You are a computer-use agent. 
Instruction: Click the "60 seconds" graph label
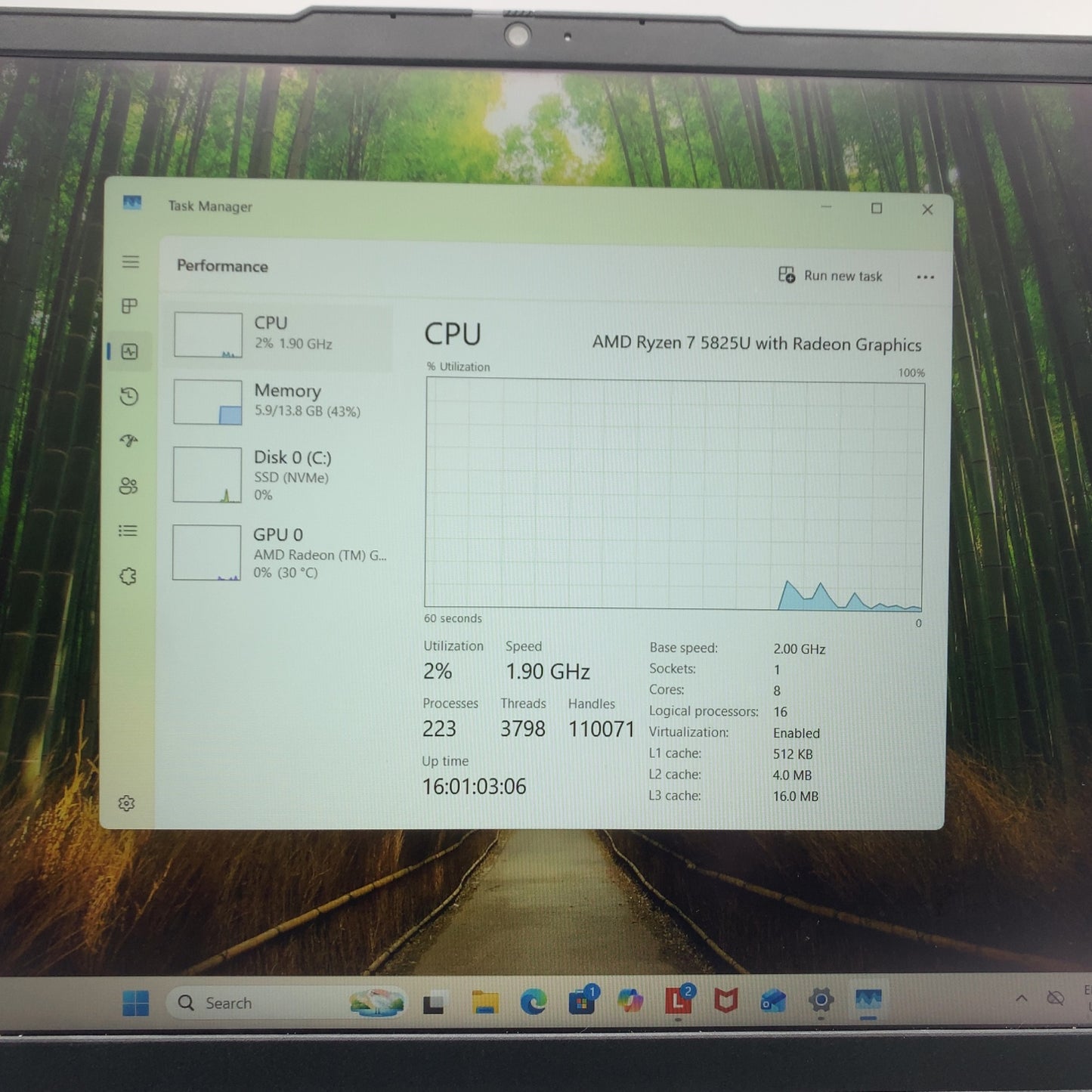pos(453,618)
